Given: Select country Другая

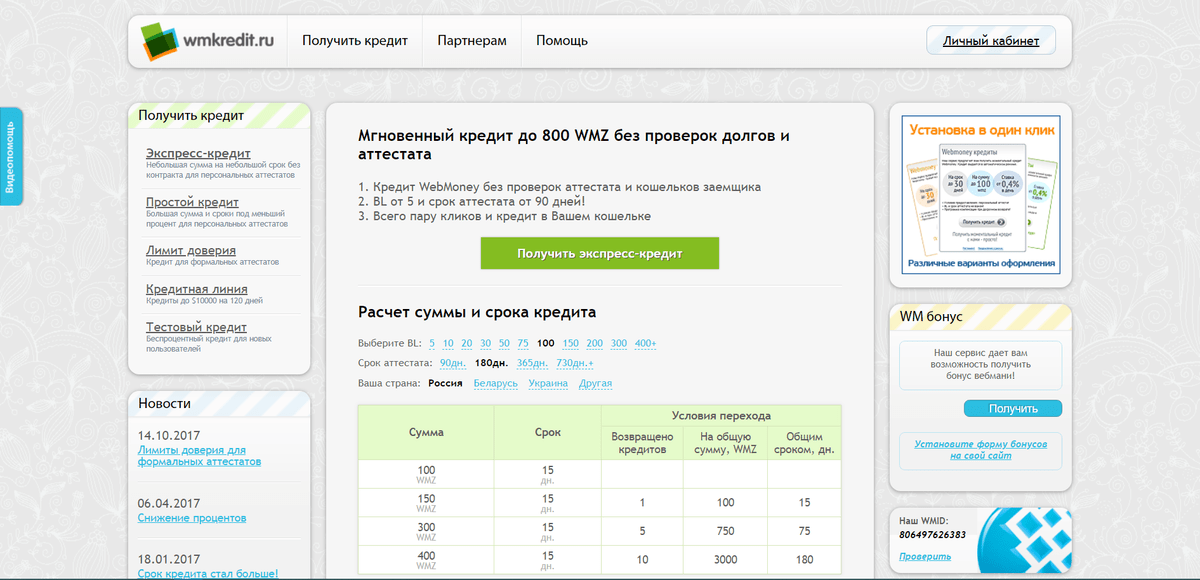Looking at the screenshot, I should (x=595, y=383).
